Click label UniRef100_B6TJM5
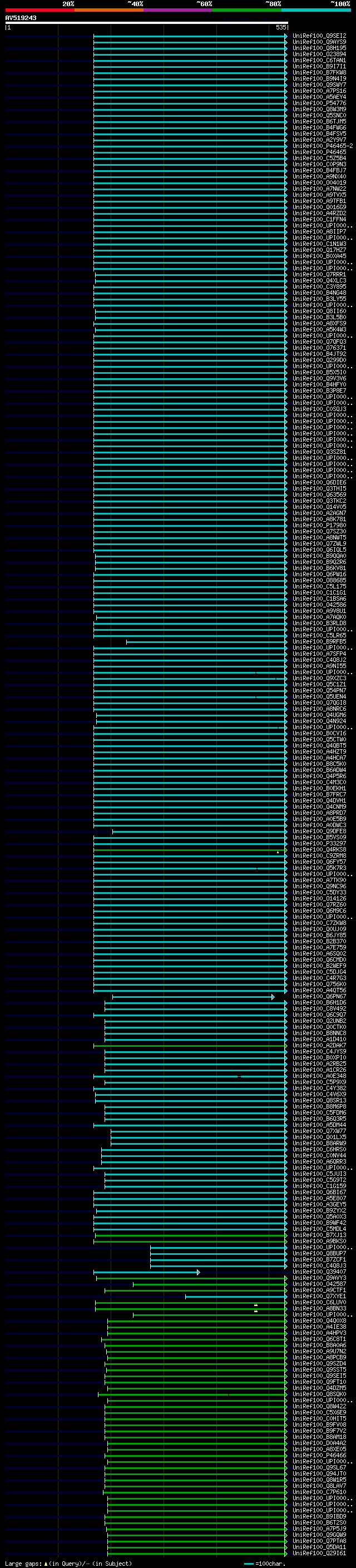356x1568 pixels. (319, 121)
